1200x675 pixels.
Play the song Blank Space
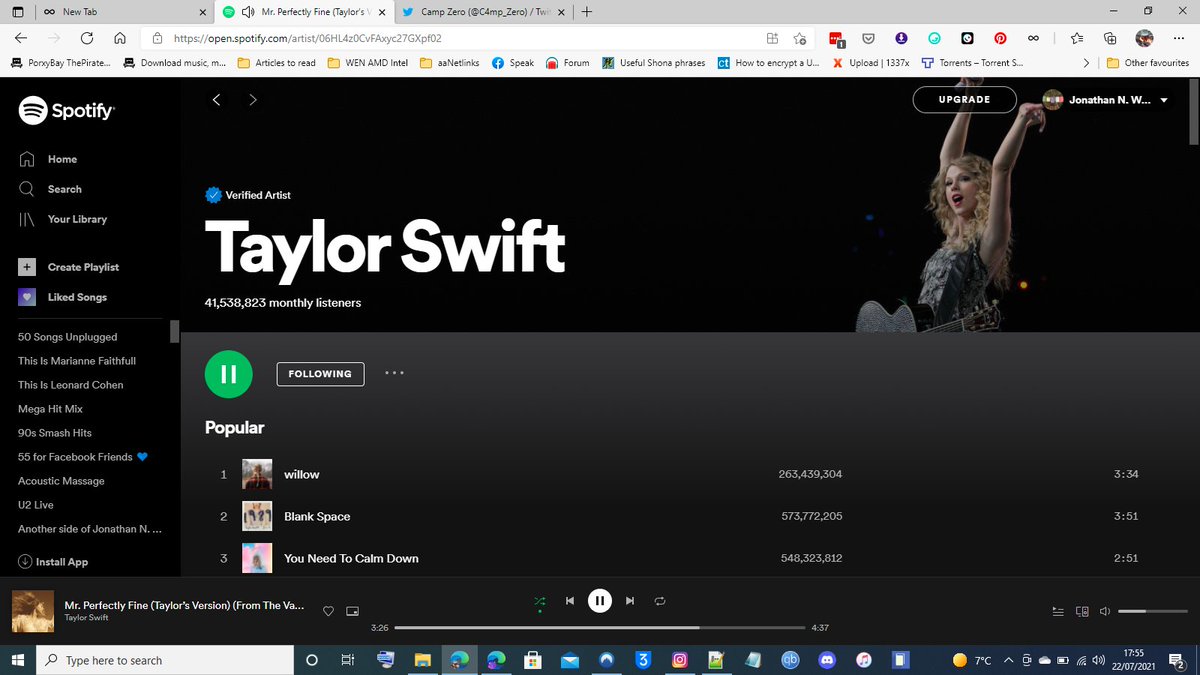(317, 516)
